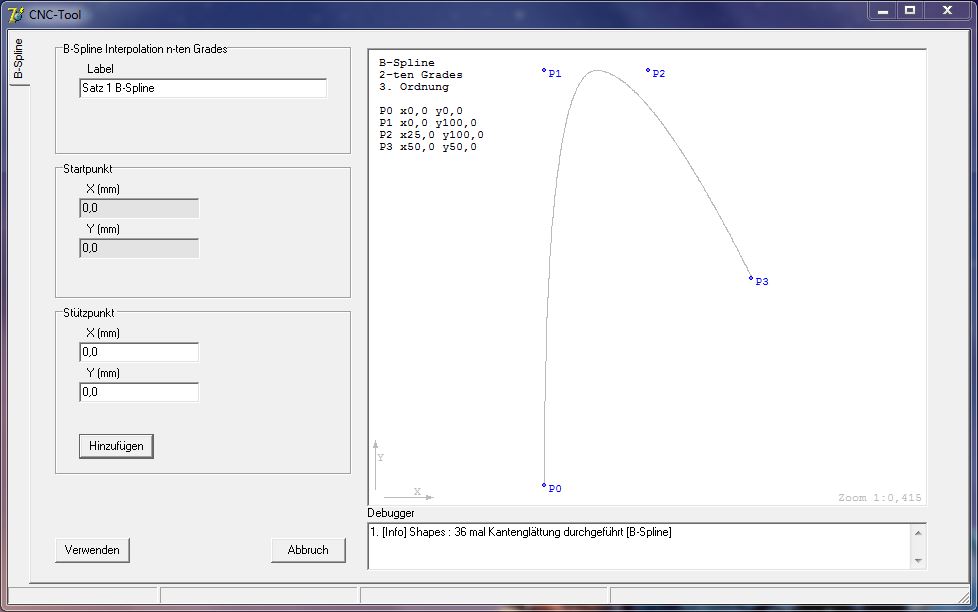Screen dimensions: 978x612
Task: Switch to the B-Spline vertical tab
Action: point(18,60)
